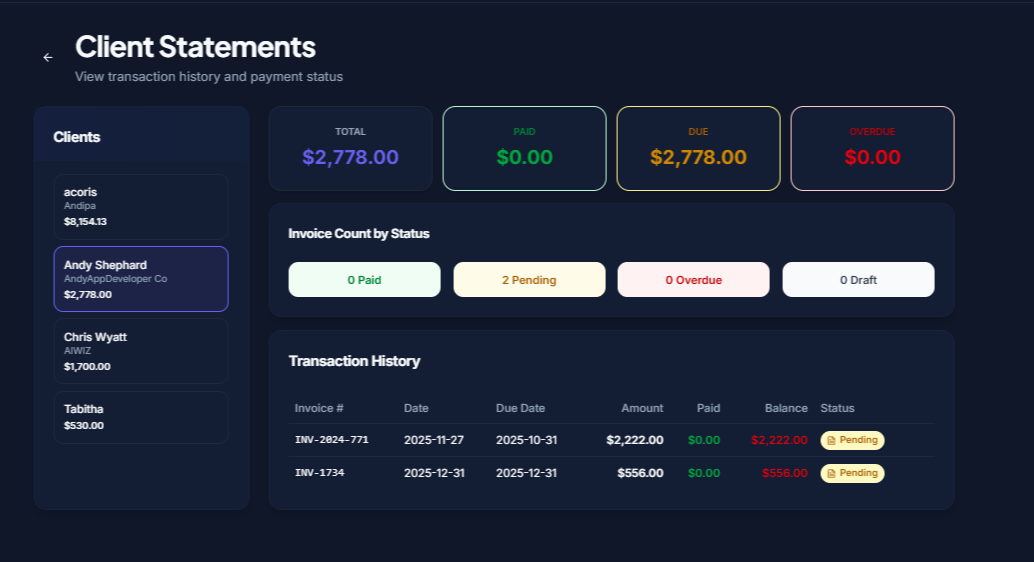
Task: Select the acoris client card
Action: (x=141, y=207)
